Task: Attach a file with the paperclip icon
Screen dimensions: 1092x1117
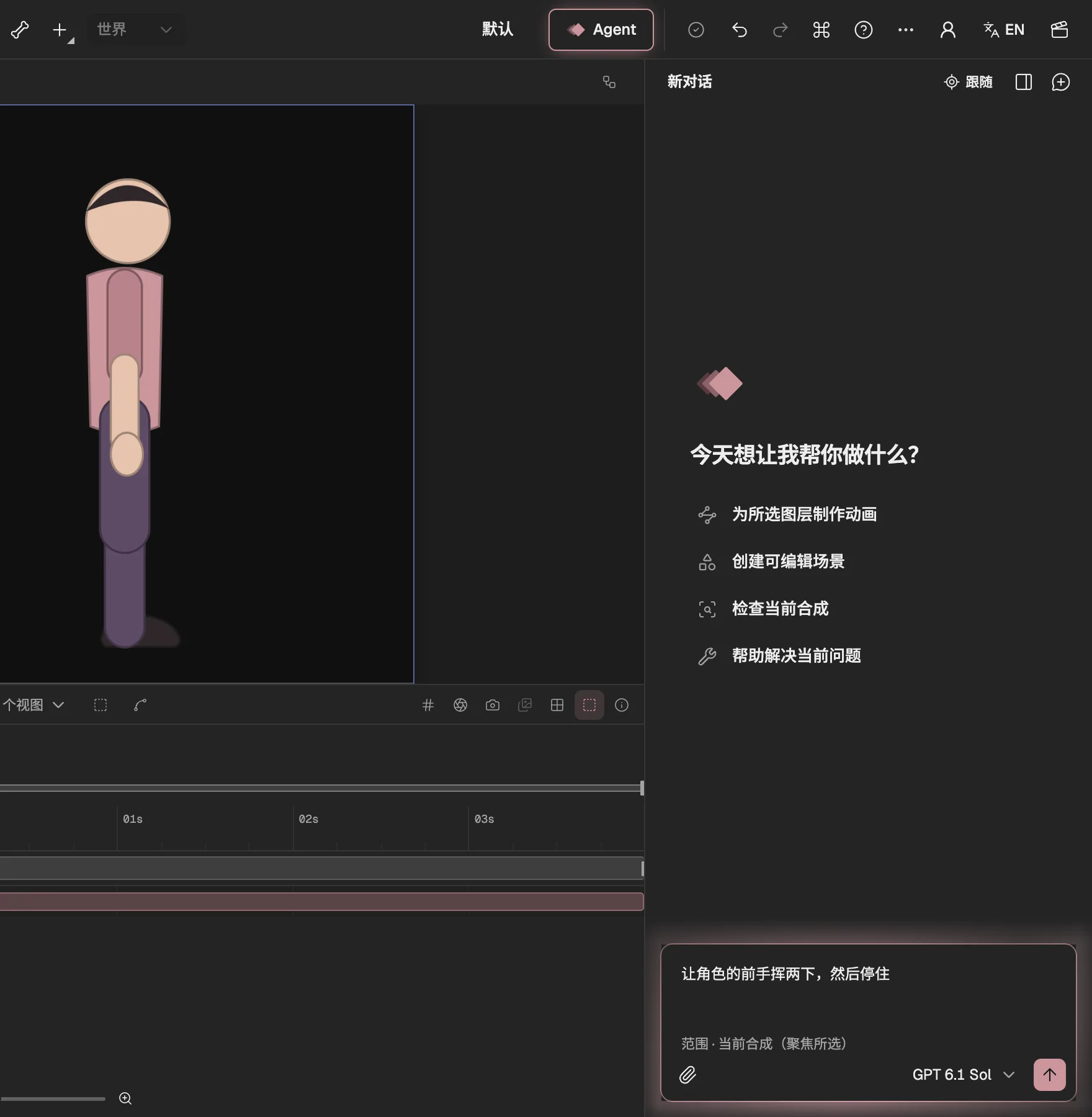Action: 687,1075
